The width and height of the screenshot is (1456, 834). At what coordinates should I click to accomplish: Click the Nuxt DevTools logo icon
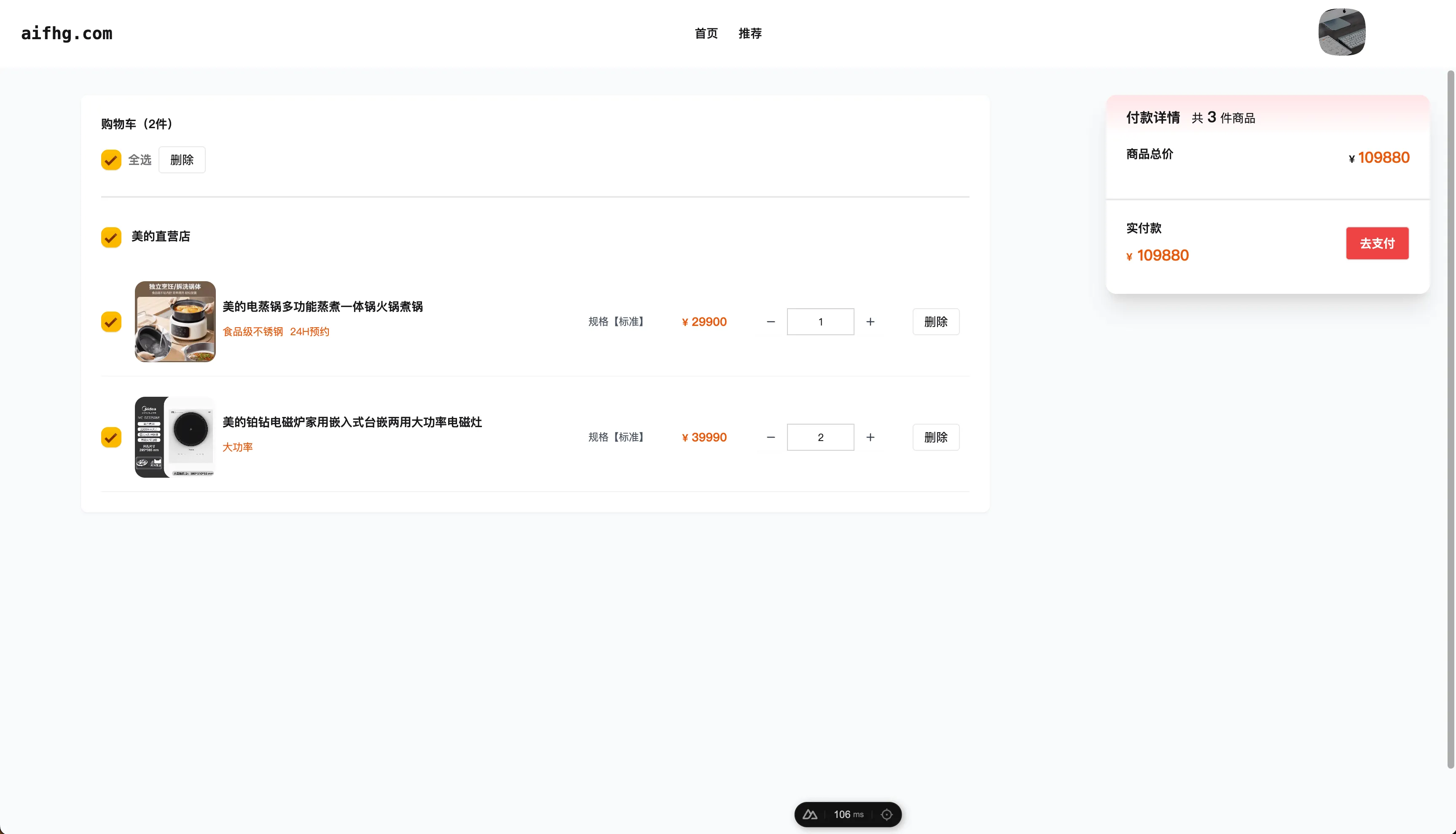(810, 814)
